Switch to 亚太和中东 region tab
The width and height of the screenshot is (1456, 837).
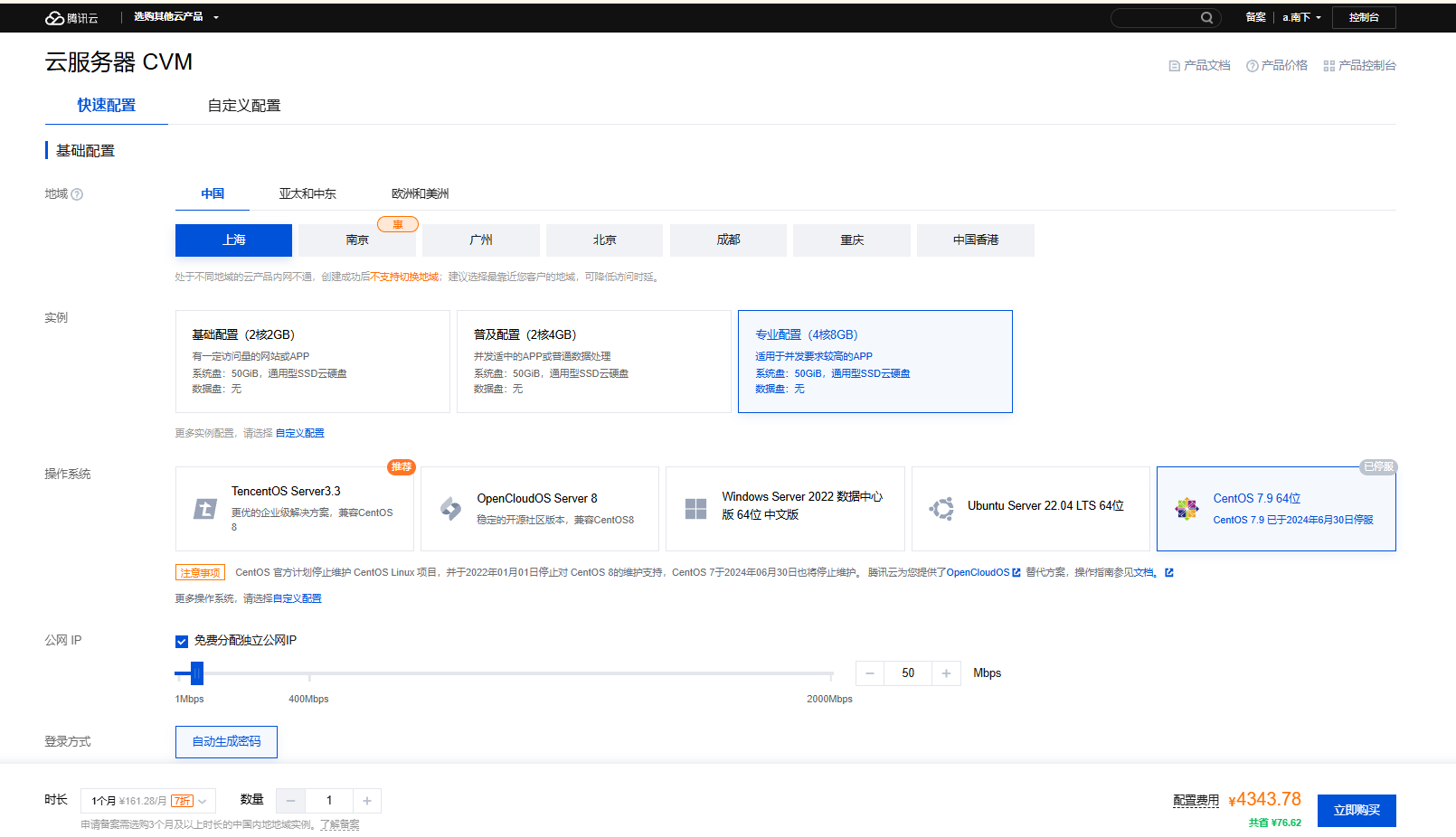tap(307, 194)
